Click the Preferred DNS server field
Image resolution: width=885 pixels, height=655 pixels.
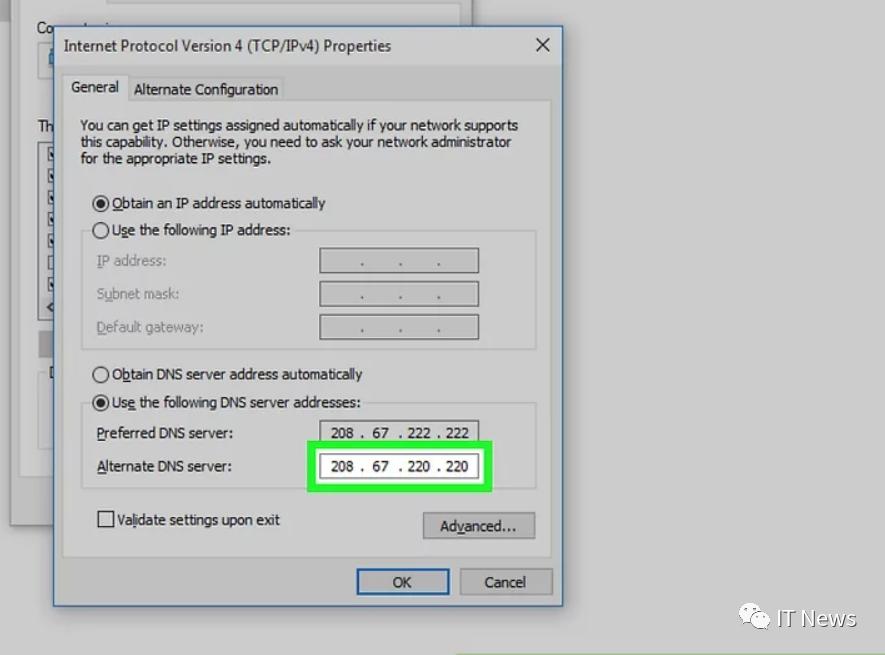click(x=399, y=431)
